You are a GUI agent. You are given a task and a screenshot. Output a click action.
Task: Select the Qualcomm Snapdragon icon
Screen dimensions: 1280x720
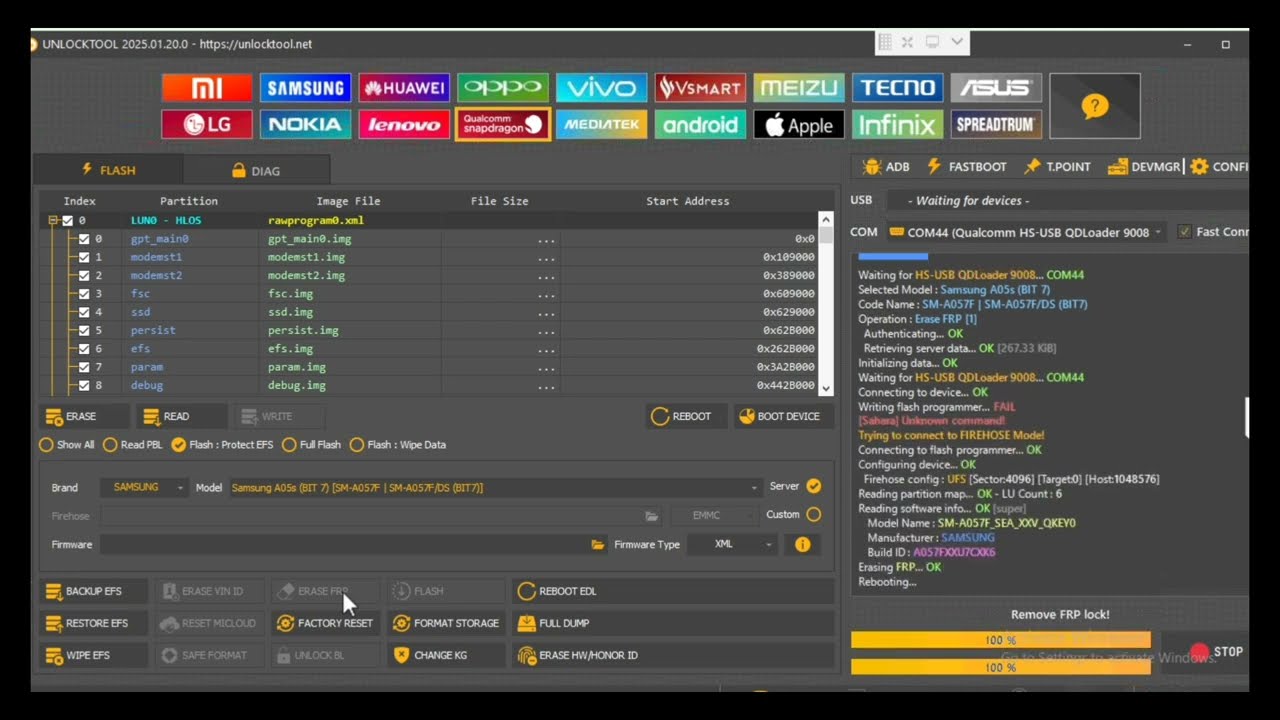pos(503,124)
